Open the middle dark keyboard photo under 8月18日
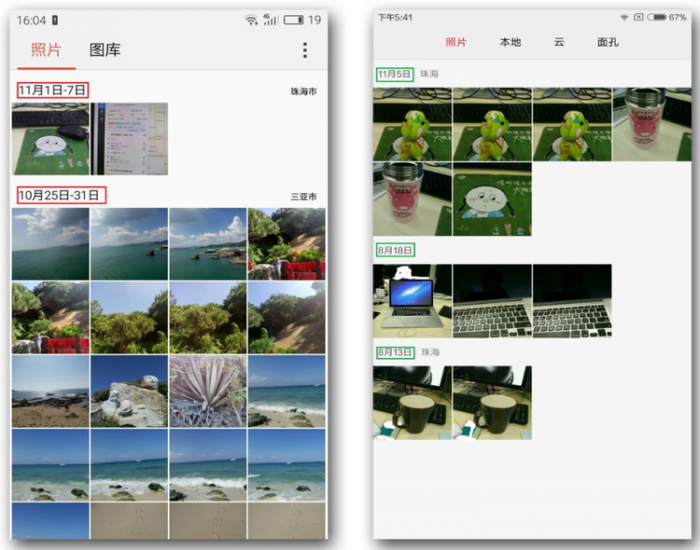Screen dimensions: 700x550 (x=492, y=301)
